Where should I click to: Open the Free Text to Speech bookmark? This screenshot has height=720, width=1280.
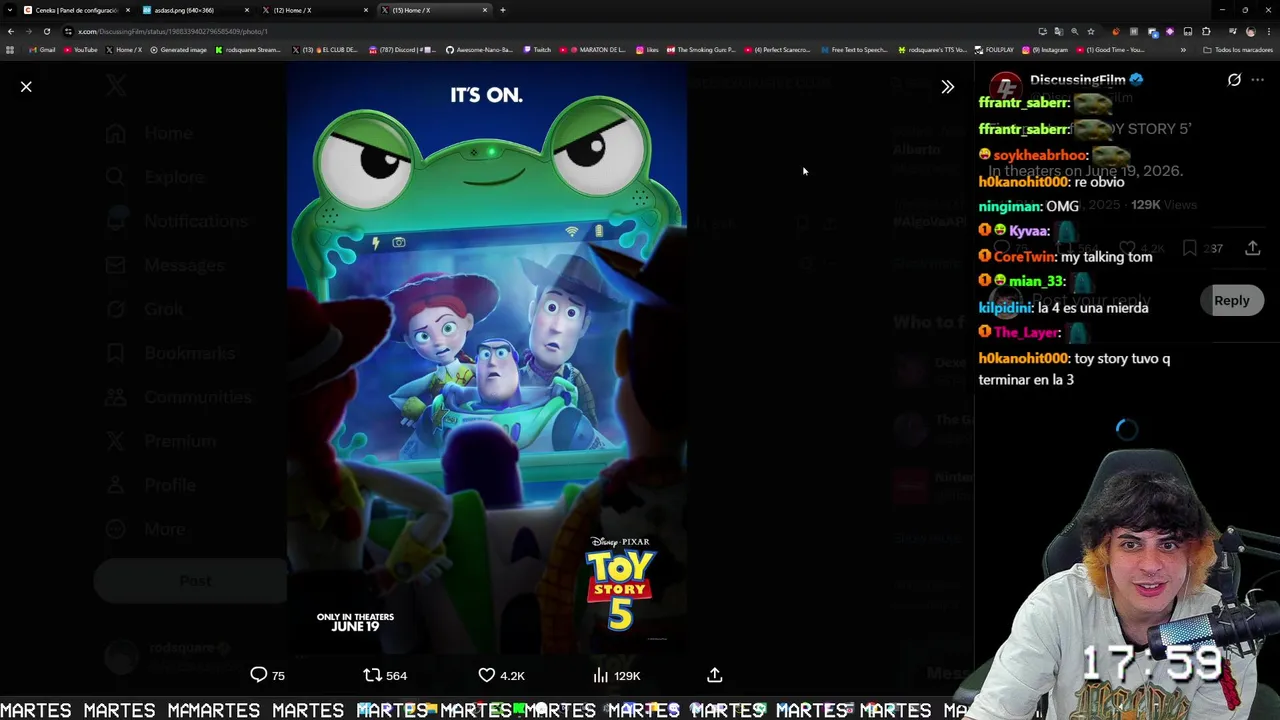[854, 49]
